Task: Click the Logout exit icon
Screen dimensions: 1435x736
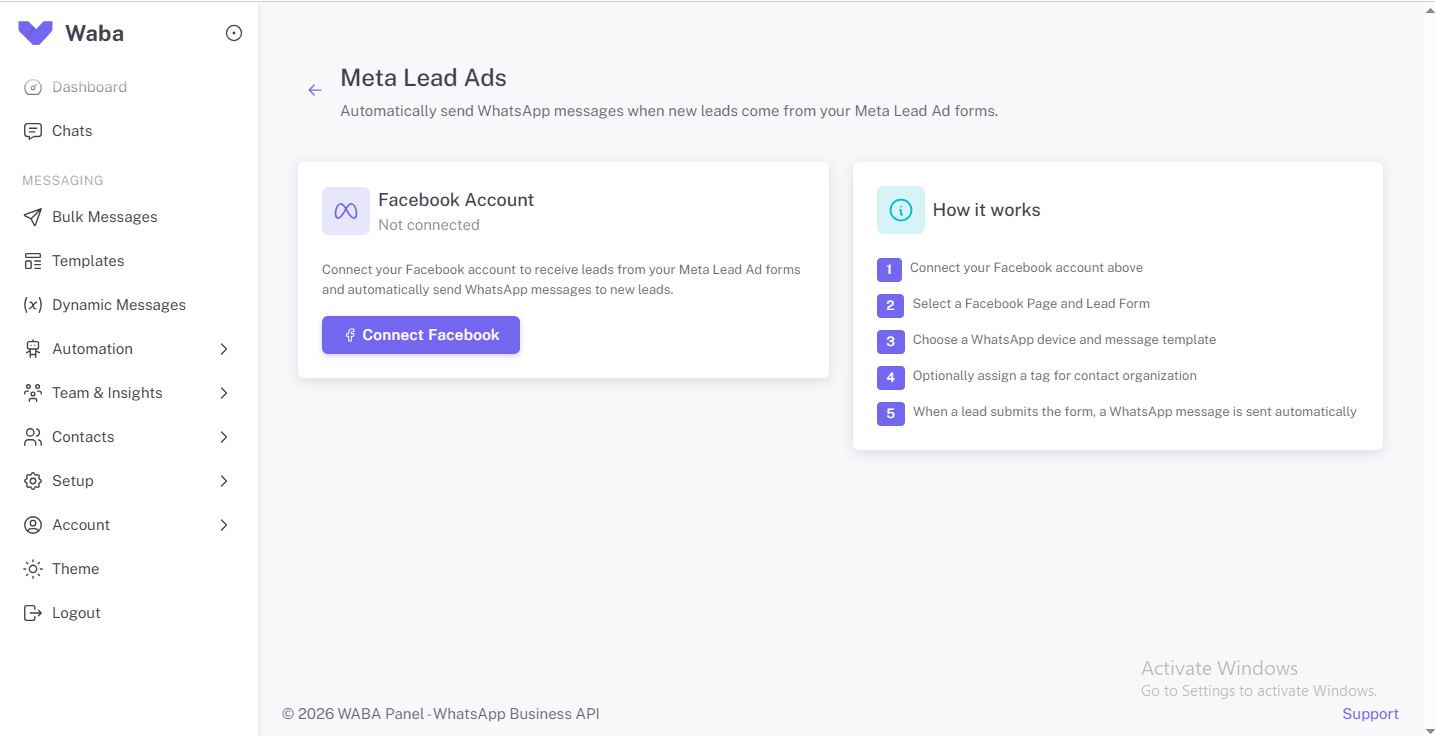Action: pos(33,612)
